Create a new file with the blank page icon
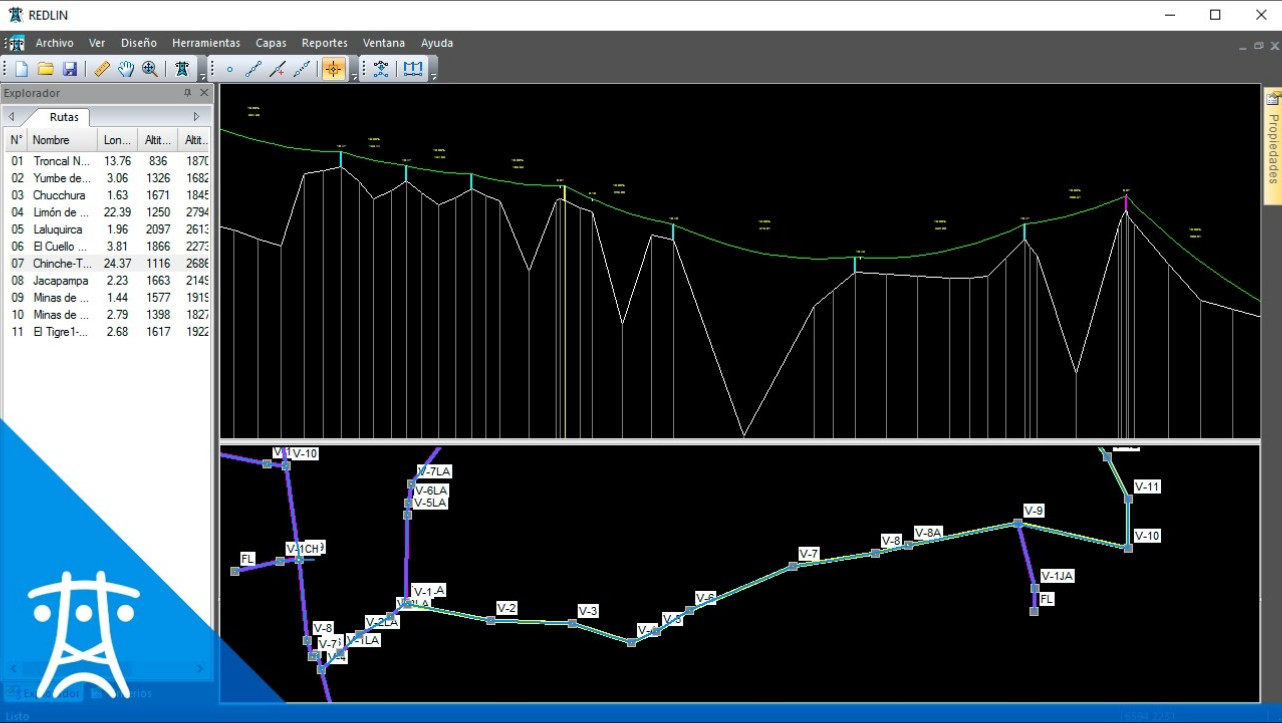1282x723 pixels. click(21, 69)
